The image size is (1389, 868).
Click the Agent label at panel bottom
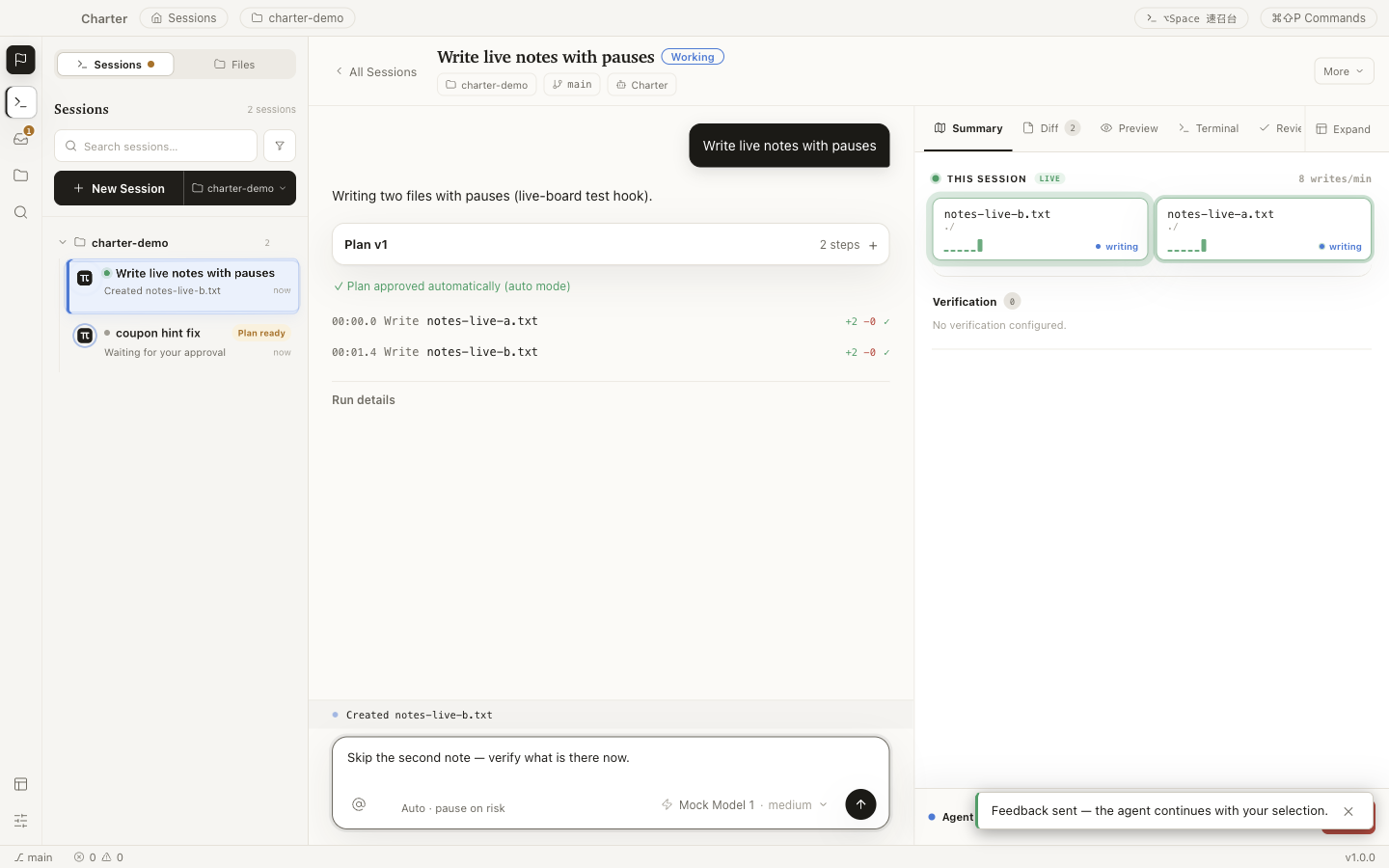tap(957, 817)
